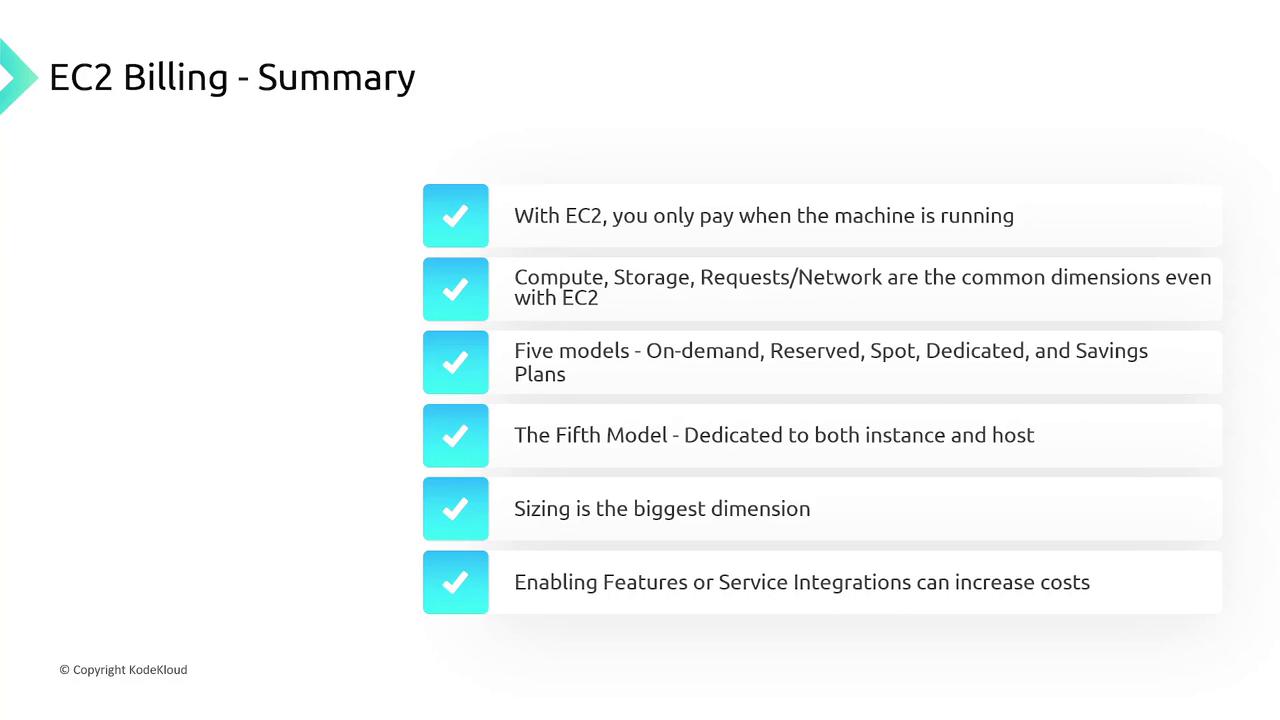The height and width of the screenshot is (720, 1280).
Task: Click the checkmark icon beside 'With EC2, you only pay'
Action: click(x=455, y=216)
